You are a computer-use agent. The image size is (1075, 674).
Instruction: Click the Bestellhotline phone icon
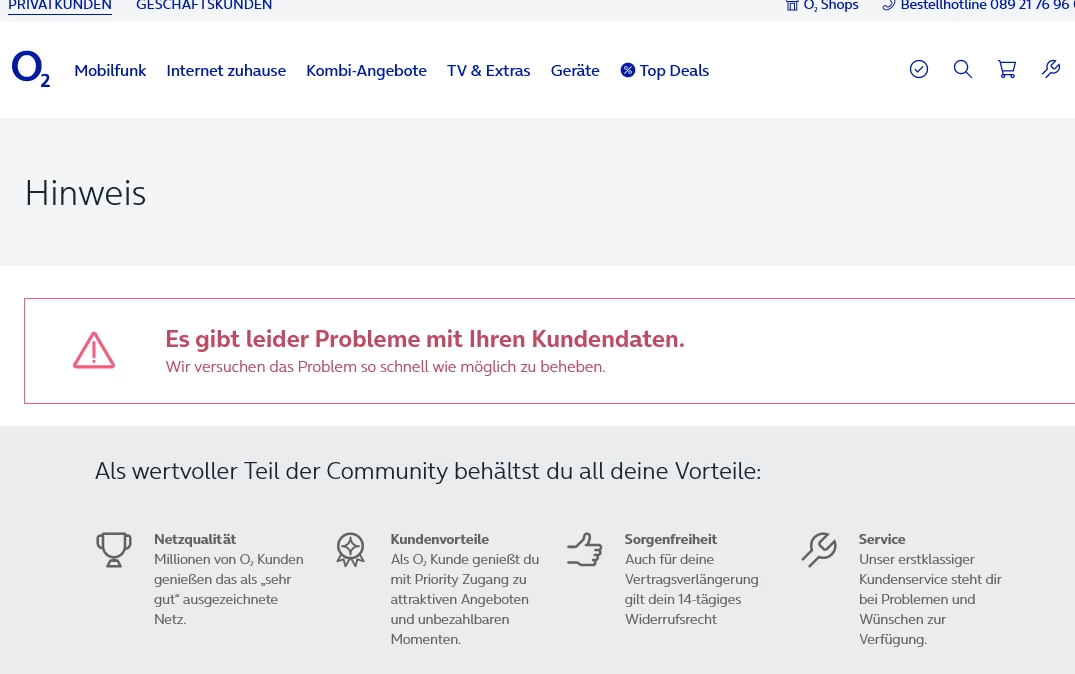pos(889,5)
